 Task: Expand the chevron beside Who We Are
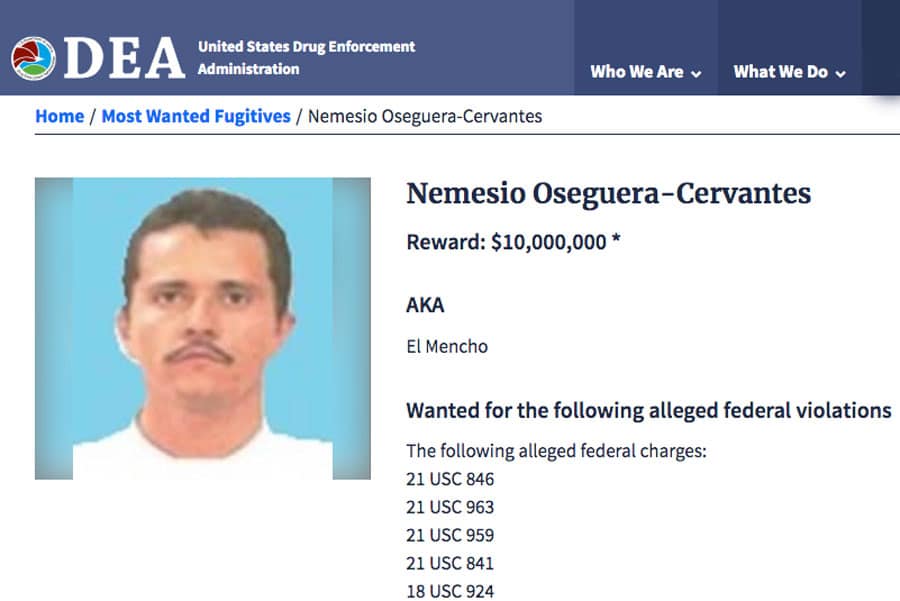click(x=696, y=74)
